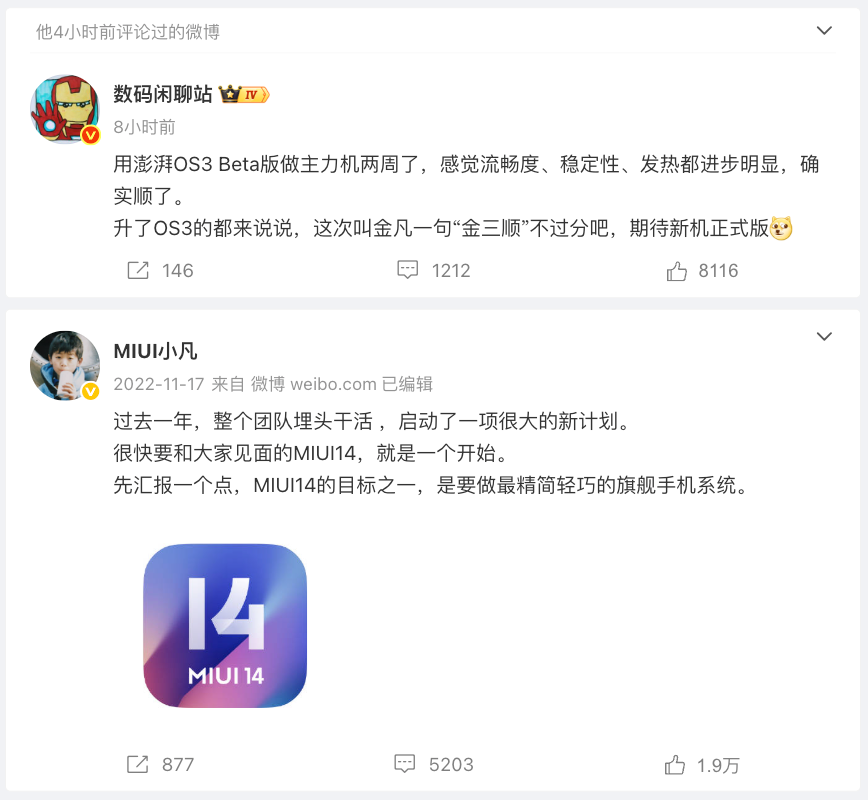This screenshot has width=868, height=800.
Task: Open the MIUI 14 logo image
Action: pyautogui.click(x=225, y=626)
